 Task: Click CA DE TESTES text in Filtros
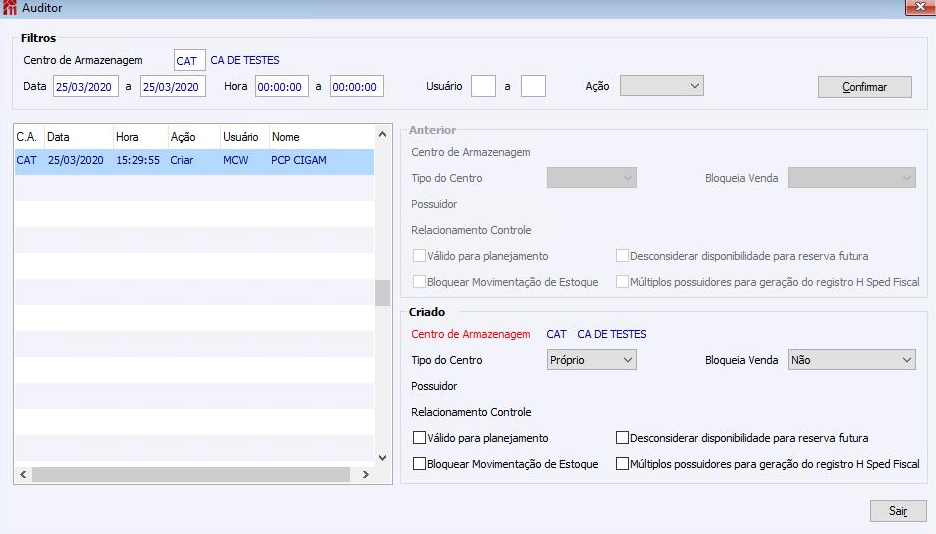click(245, 60)
